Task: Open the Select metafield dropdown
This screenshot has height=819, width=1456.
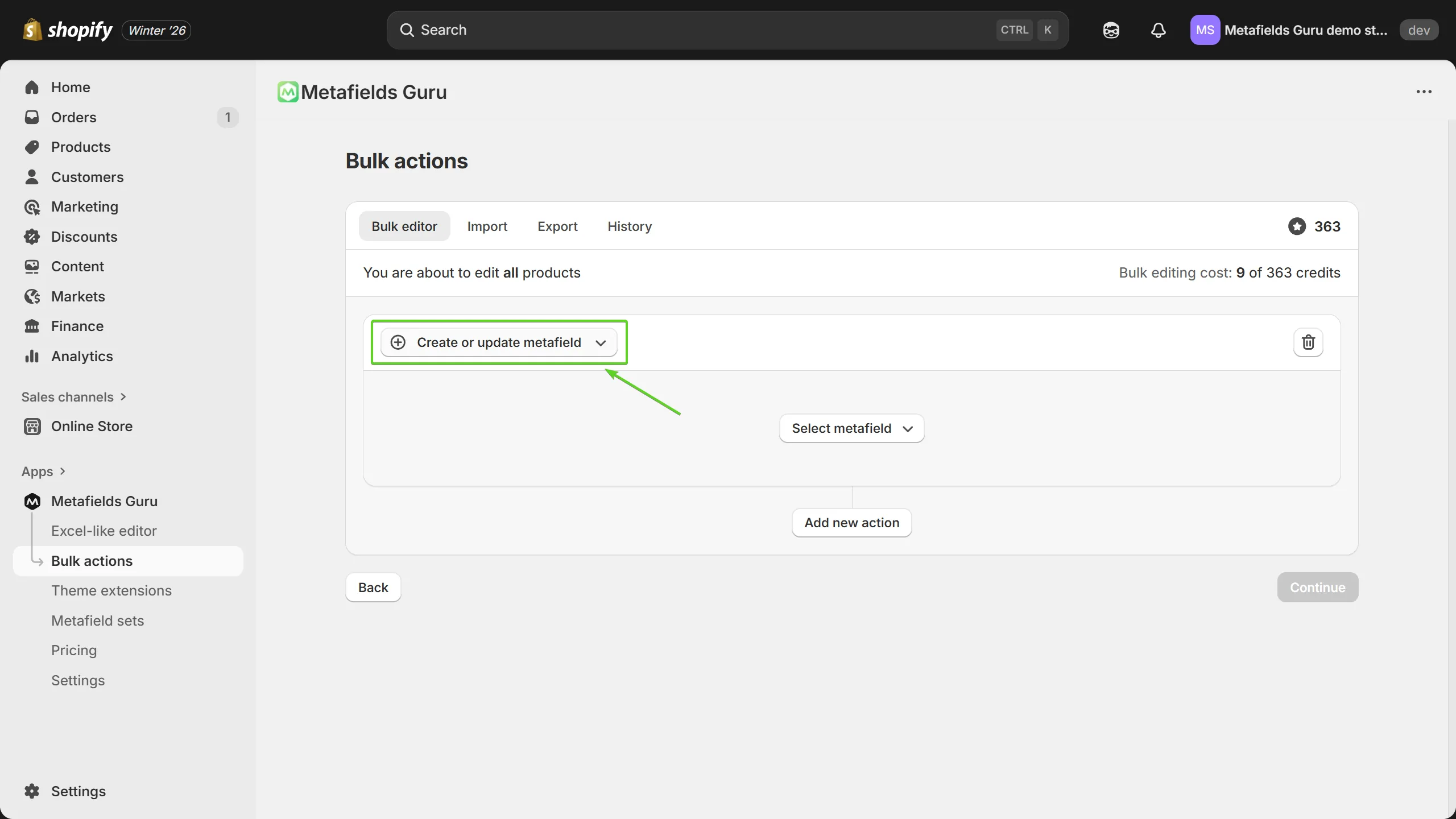Action: (851, 428)
